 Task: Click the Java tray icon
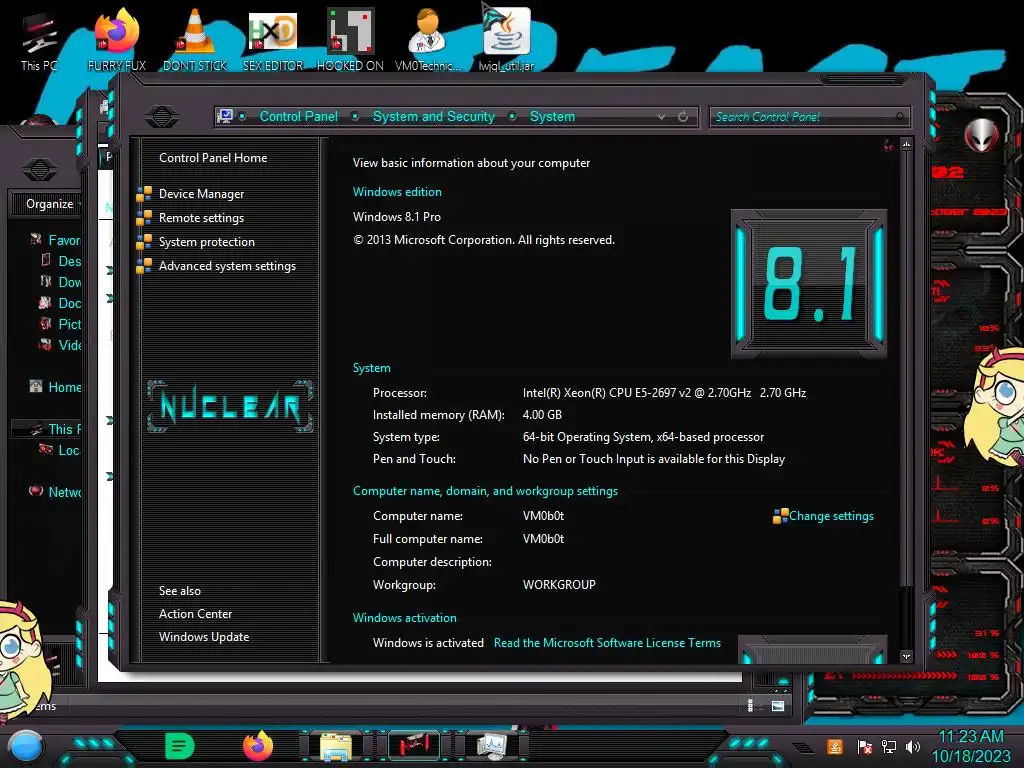pyautogui.click(x=835, y=746)
